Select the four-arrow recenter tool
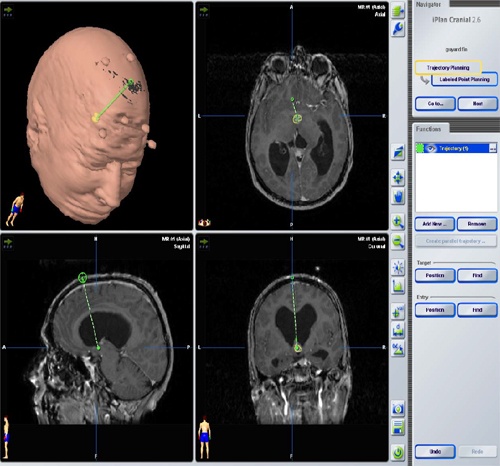The image size is (500, 466). point(398,177)
